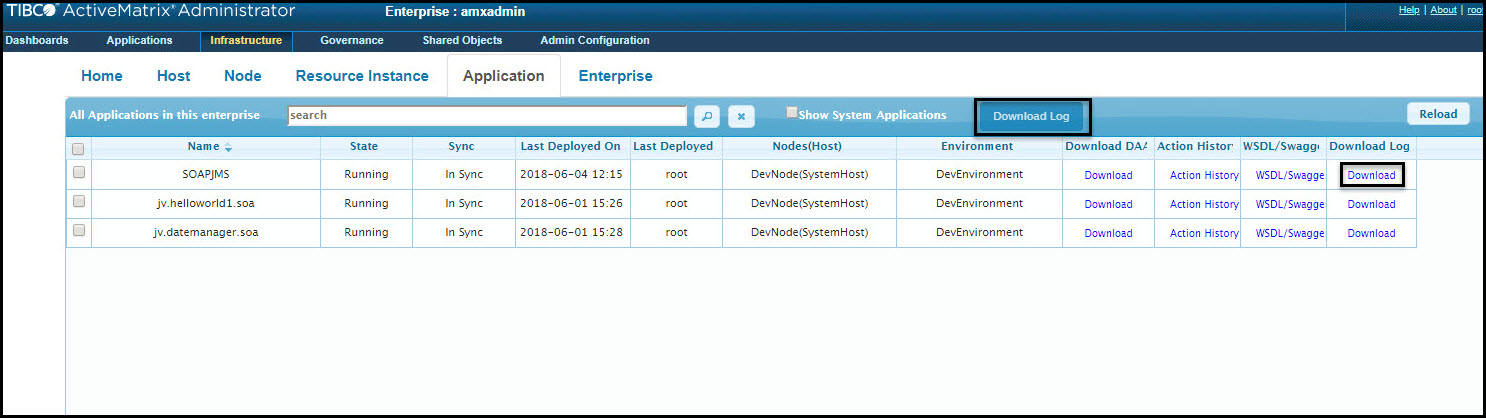Enable Show System Applications checkbox
Image resolution: width=1486 pixels, height=418 pixels.
click(x=792, y=113)
